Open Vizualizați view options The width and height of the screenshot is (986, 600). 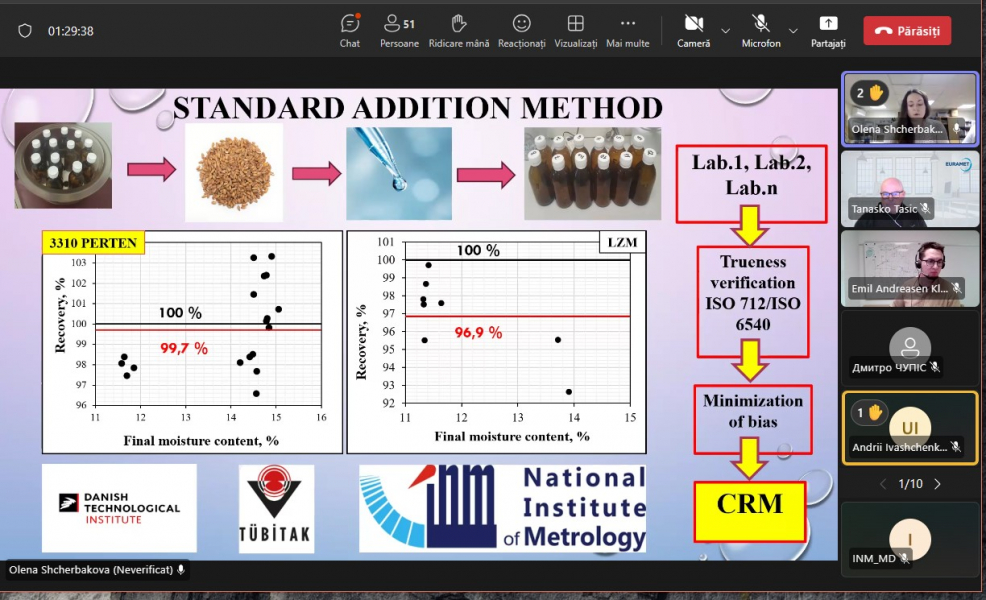tap(575, 30)
